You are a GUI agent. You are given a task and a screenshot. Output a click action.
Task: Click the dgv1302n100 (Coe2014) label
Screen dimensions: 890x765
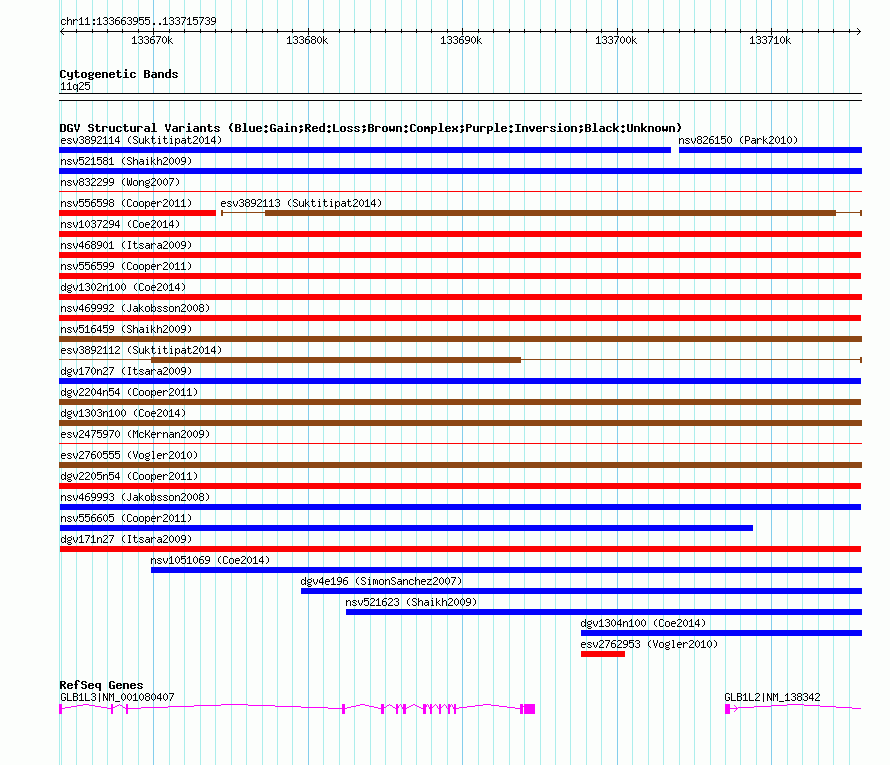123,287
